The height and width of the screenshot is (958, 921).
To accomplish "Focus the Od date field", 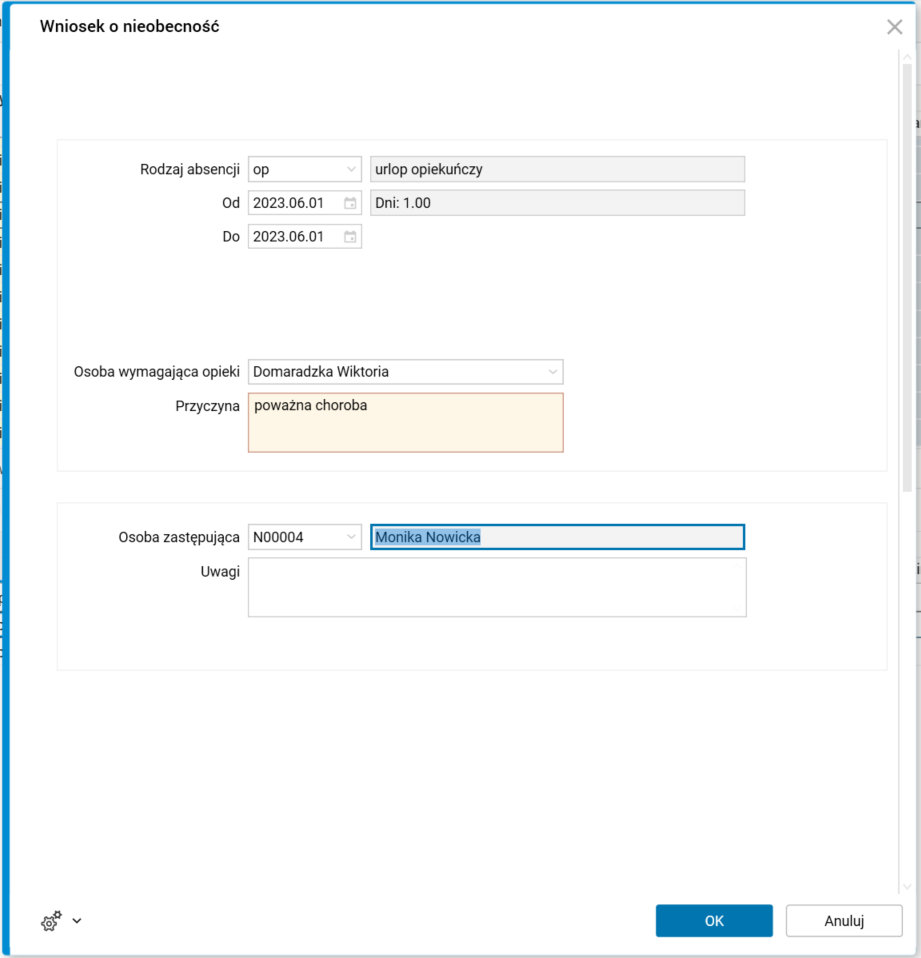I will [x=294, y=203].
